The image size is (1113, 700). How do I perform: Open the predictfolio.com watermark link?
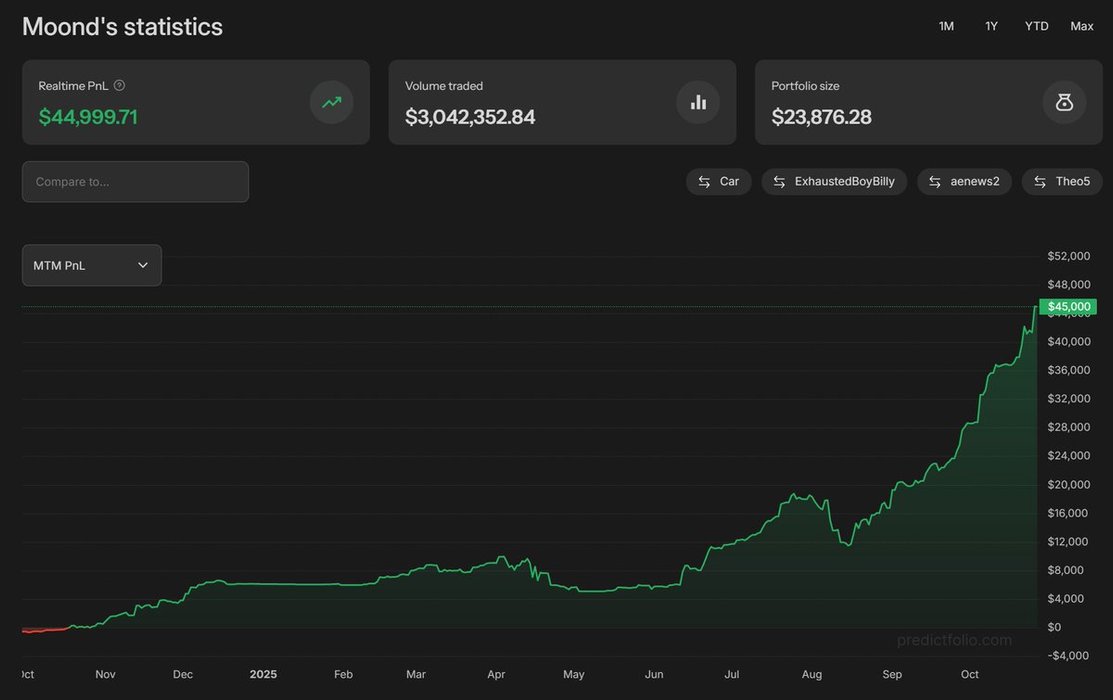[x=954, y=640]
